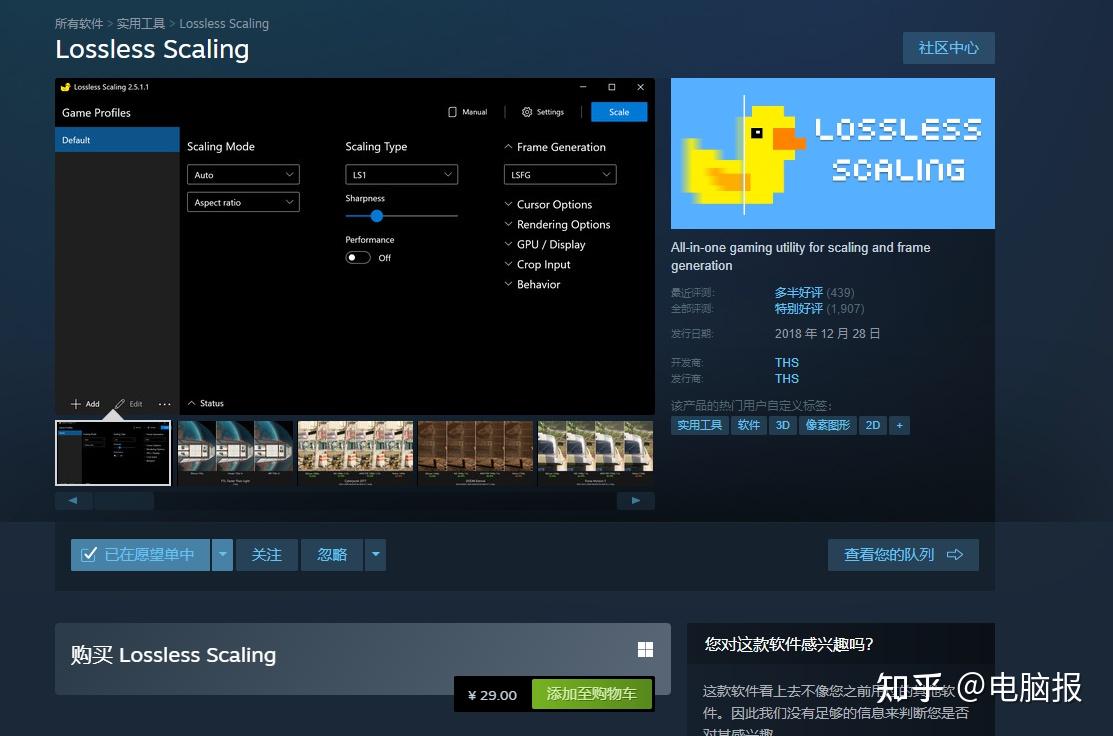The width and height of the screenshot is (1113, 736).
Task: Collapse the Frame Generation section
Action: (x=555, y=147)
